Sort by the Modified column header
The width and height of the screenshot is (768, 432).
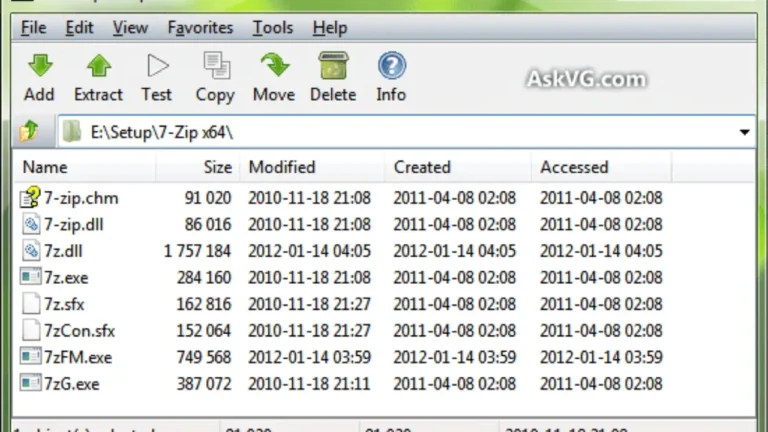(312, 168)
